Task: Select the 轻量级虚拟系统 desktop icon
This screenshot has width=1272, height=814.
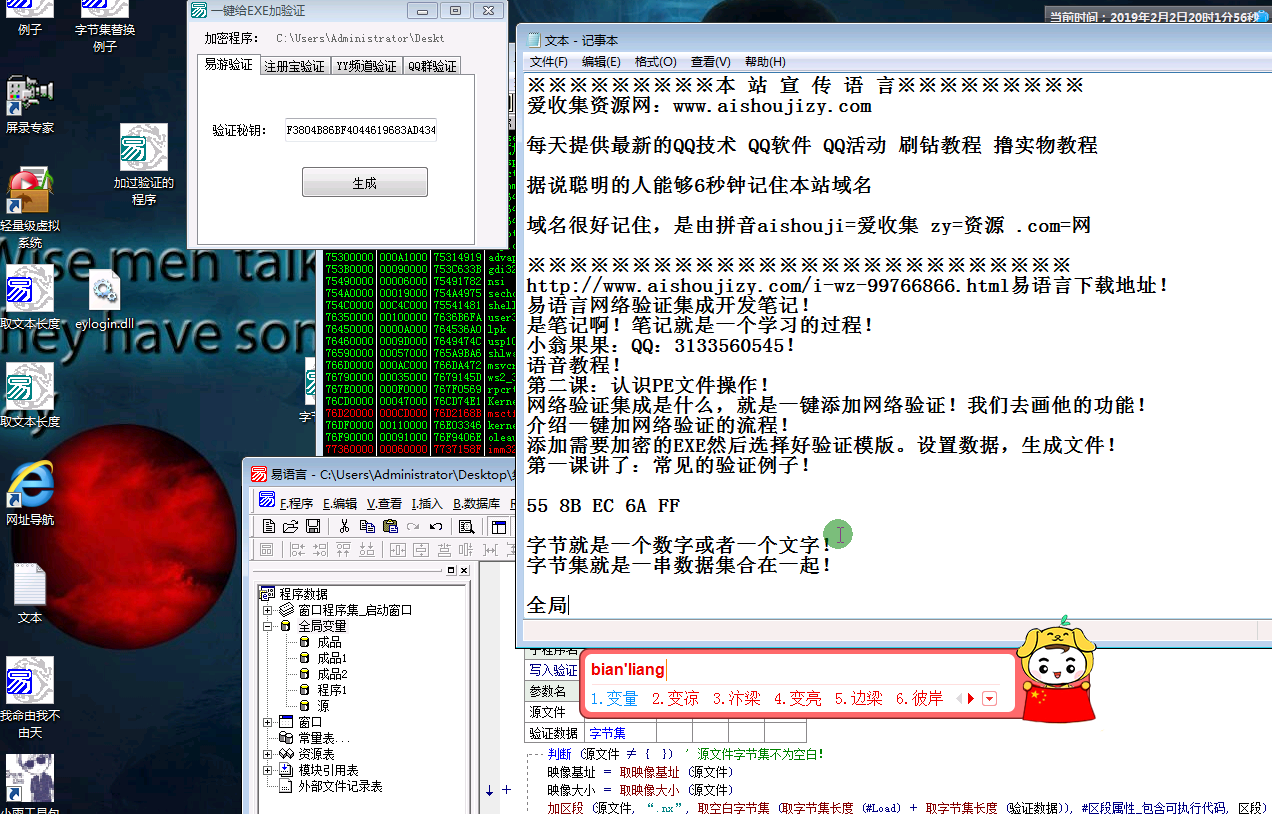Action: tap(30, 208)
